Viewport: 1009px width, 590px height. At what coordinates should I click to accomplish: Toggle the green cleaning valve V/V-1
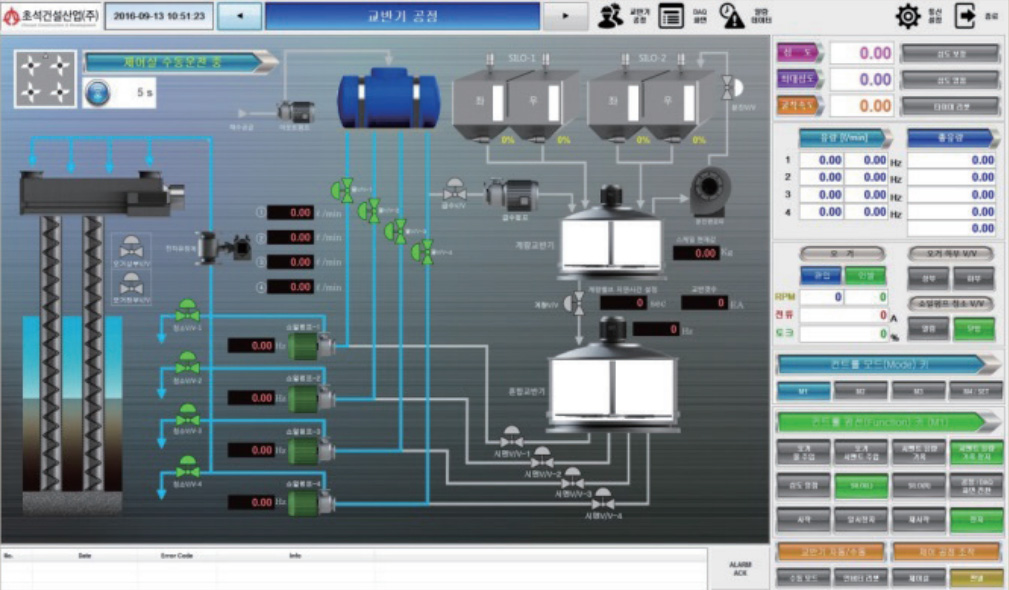[186, 311]
